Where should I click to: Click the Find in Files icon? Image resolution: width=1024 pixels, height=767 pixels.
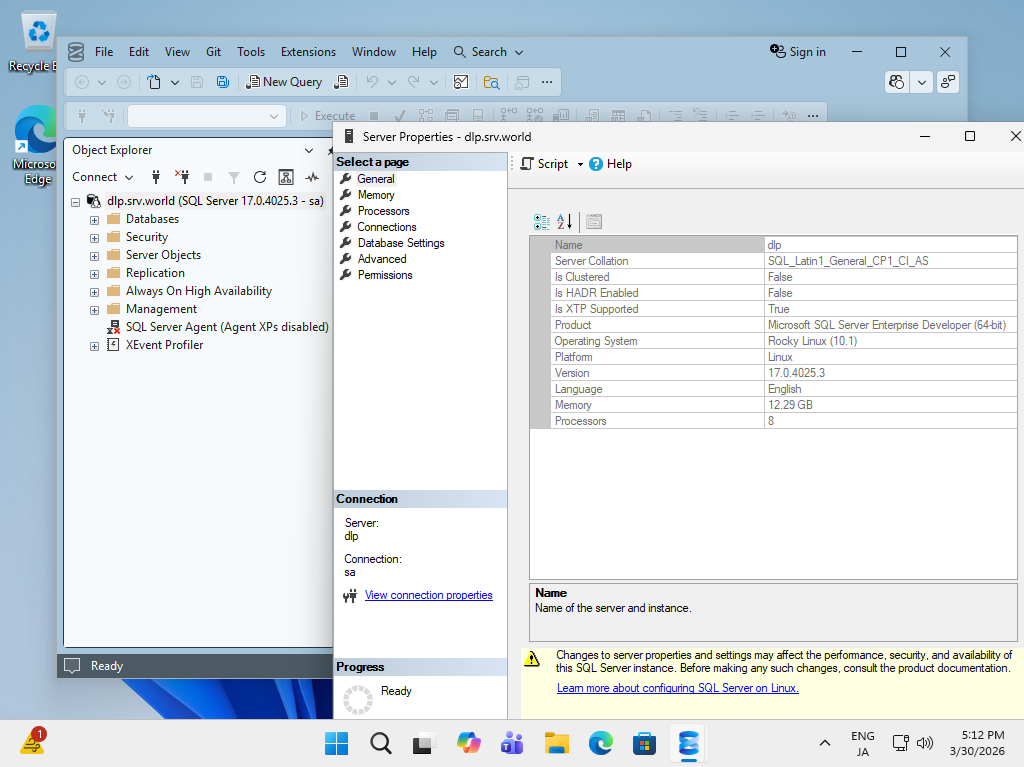coord(491,82)
